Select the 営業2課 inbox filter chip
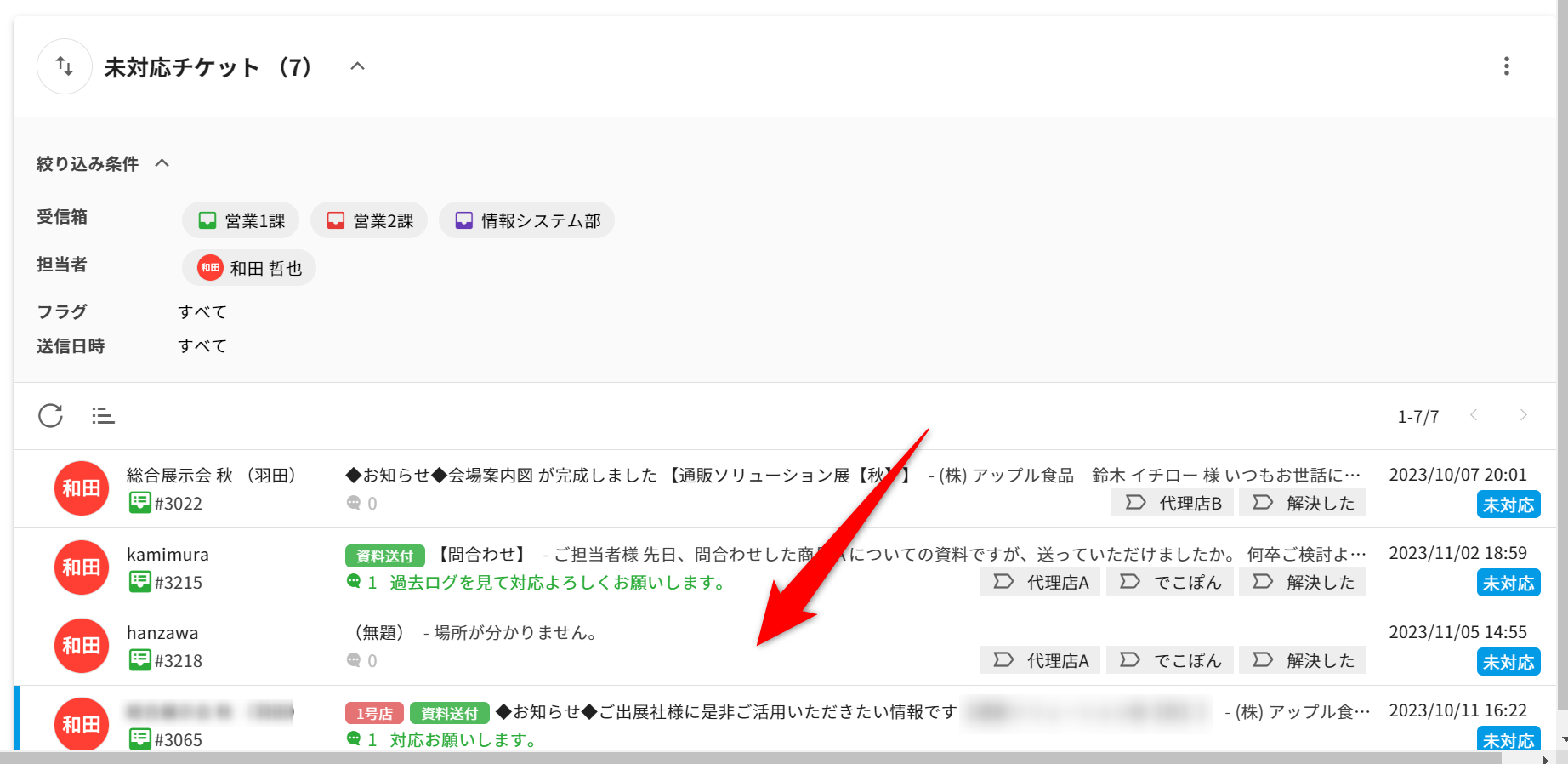The width and height of the screenshot is (1568, 764). tap(369, 220)
